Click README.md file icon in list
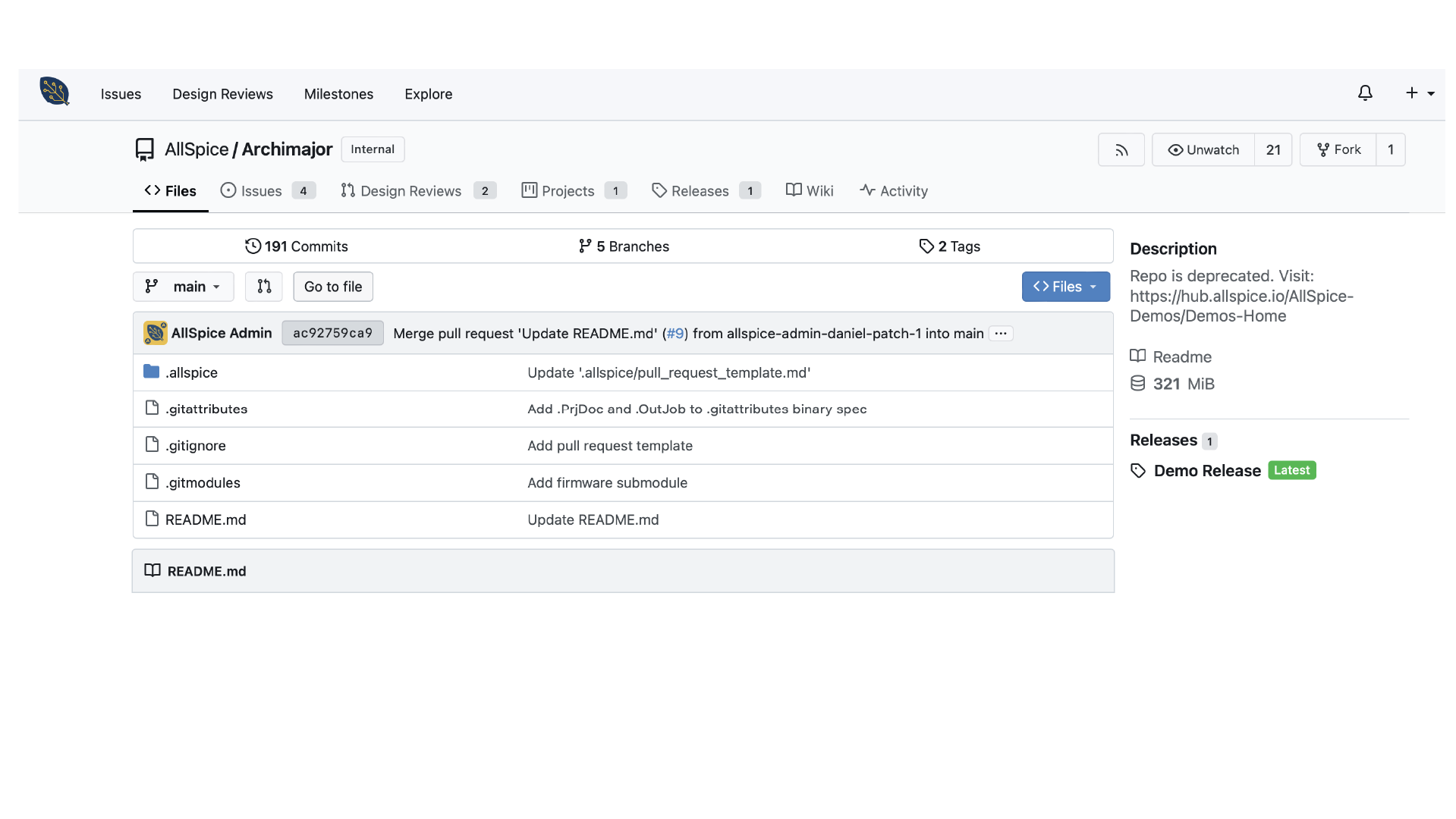 coord(152,519)
